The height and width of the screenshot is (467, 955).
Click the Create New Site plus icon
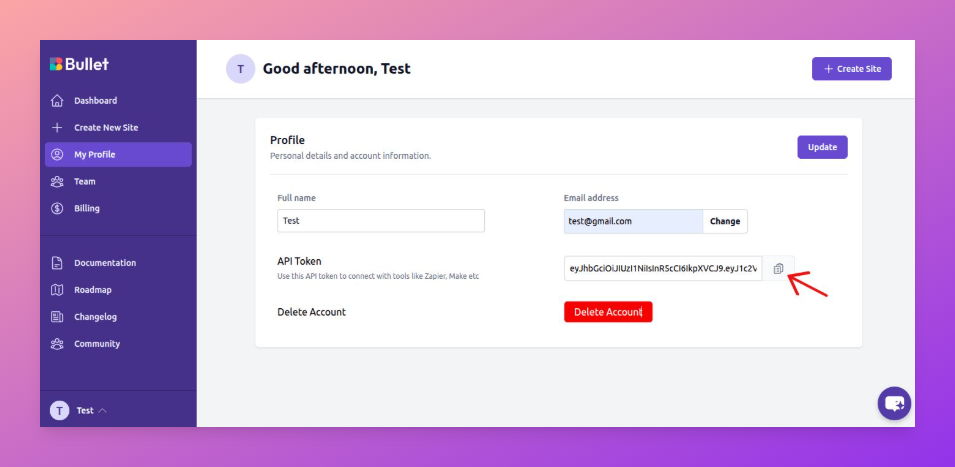pos(57,128)
